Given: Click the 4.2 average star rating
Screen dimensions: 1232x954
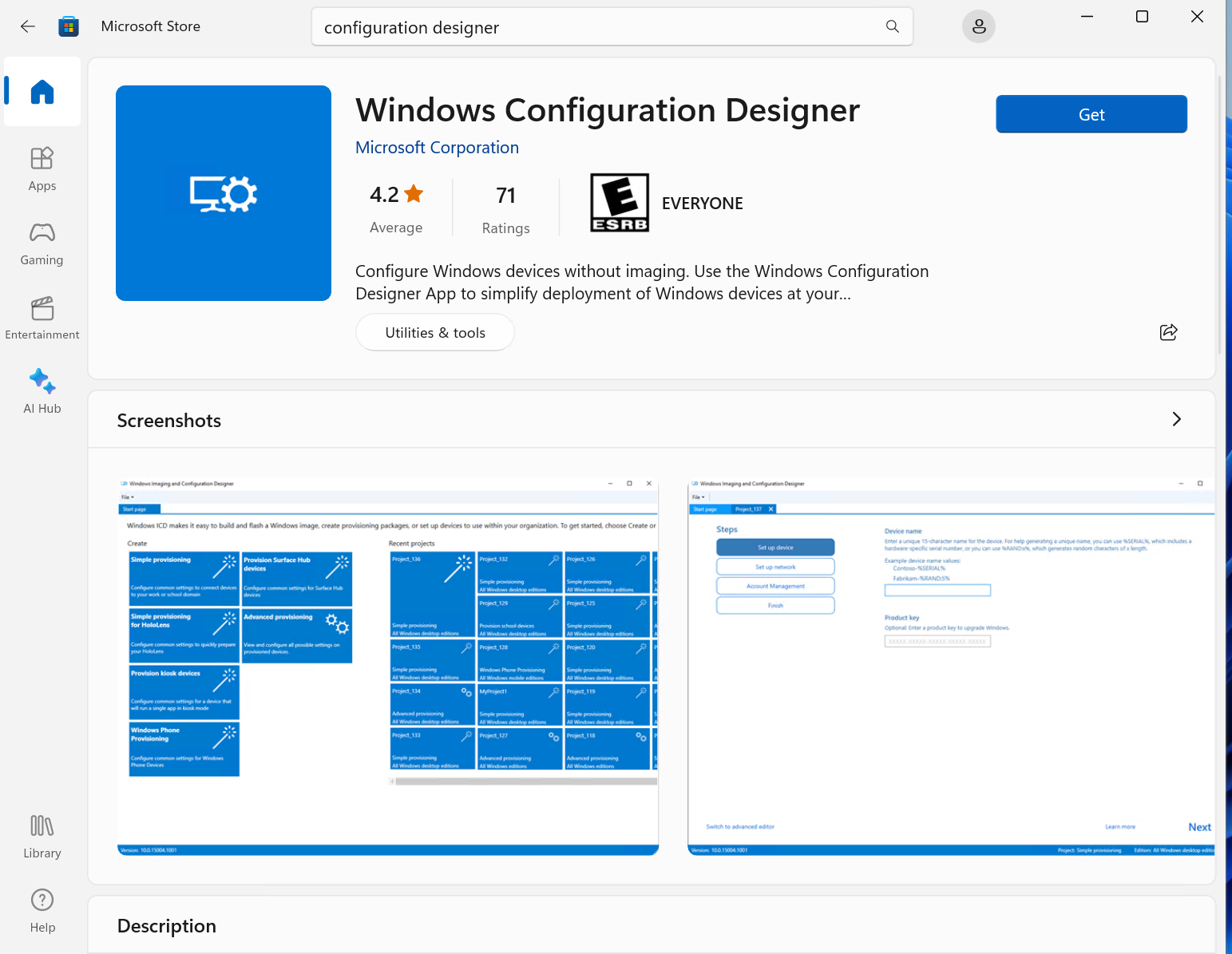Looking at the screenshot, I should tap(396, 208).
